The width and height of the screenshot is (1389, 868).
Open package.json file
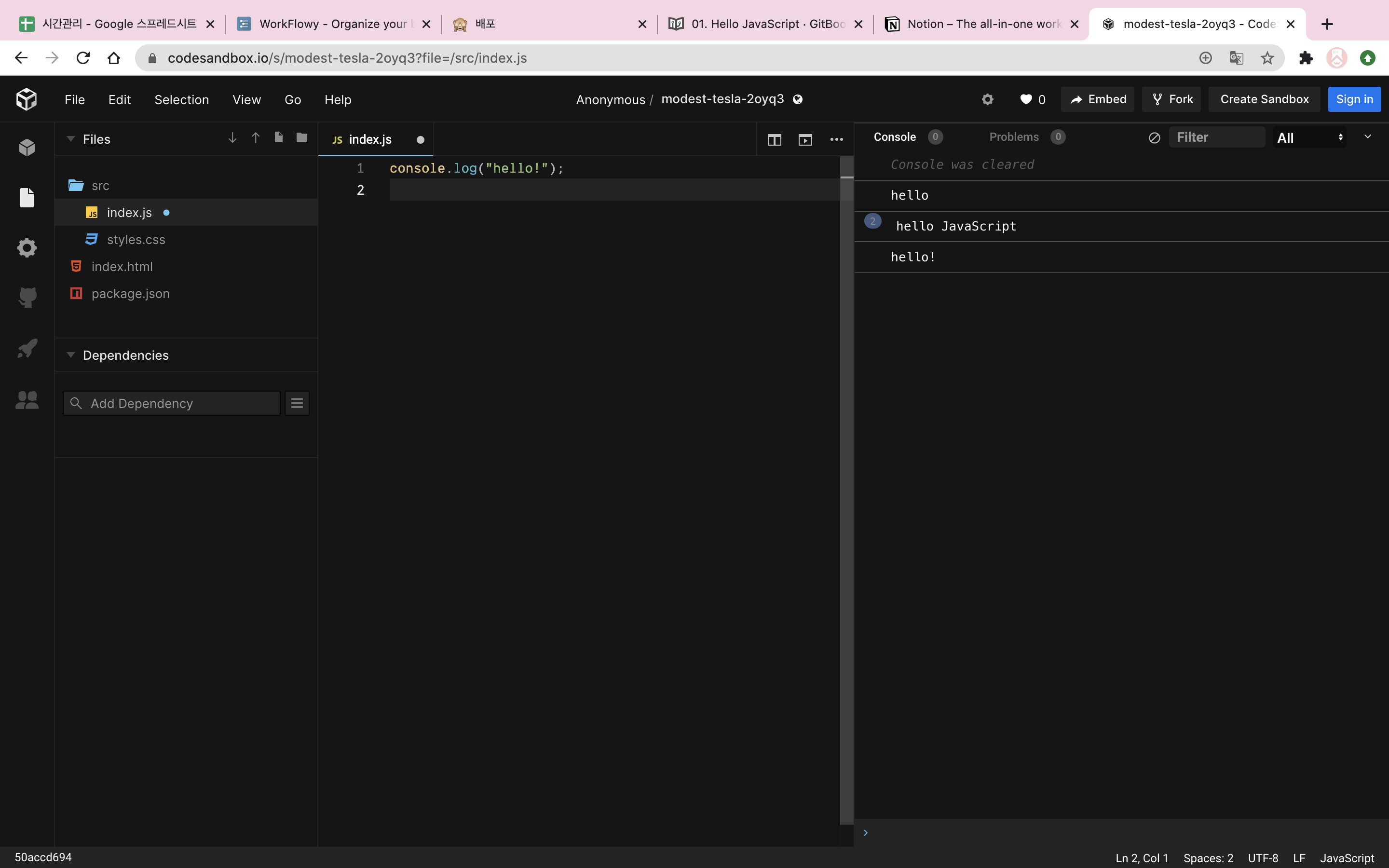186,293
